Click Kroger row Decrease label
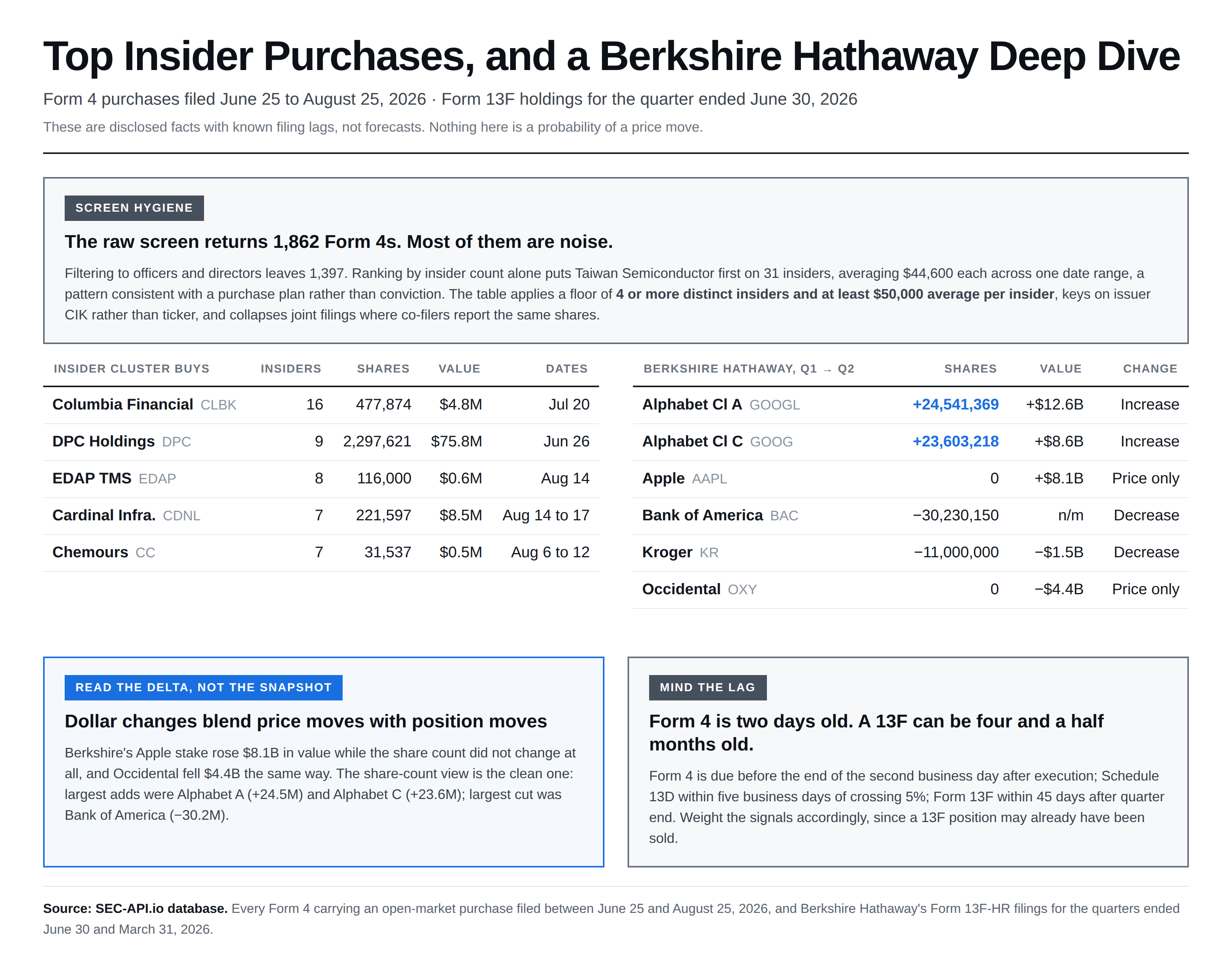 coord(1147,552)
